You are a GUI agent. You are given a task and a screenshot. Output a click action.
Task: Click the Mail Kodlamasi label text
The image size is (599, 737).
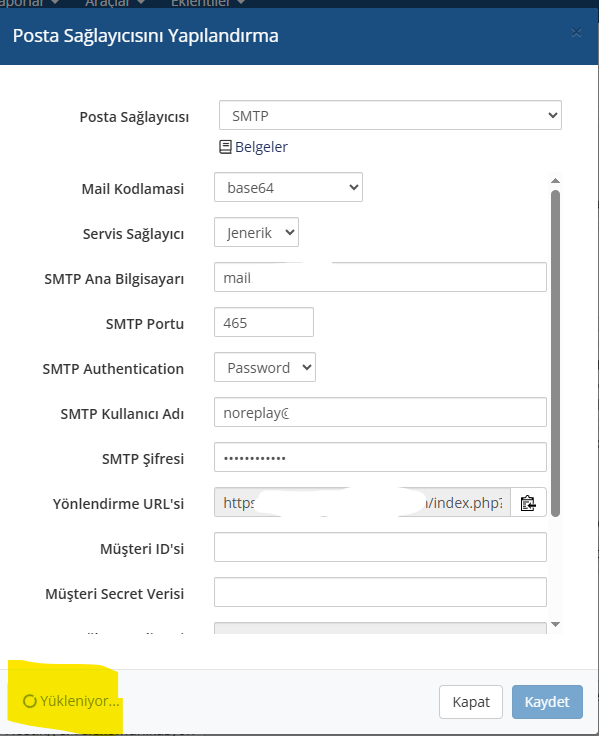tap(133, 189)
